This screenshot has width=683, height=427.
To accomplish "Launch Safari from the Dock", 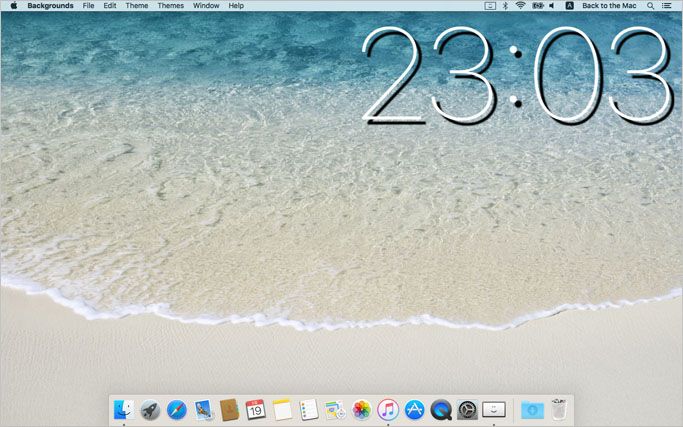I will point(176,410).
